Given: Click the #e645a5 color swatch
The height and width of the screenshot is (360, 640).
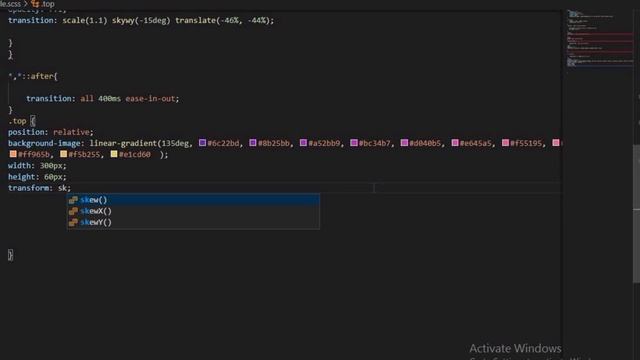Looking at the screenshot, I should click(455, 142).
